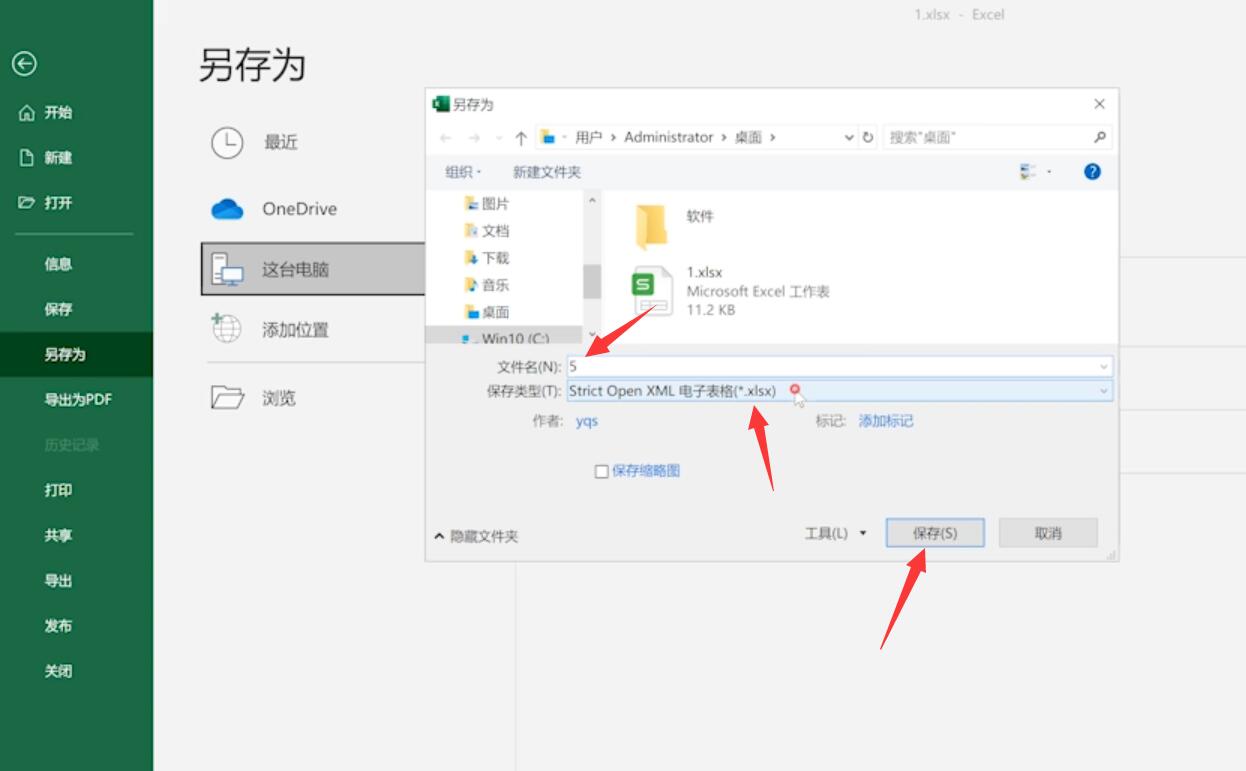Screen dimensions: 1246x771
Task: Click 信息 in backstage menu
Action: [x=58, y=264]
